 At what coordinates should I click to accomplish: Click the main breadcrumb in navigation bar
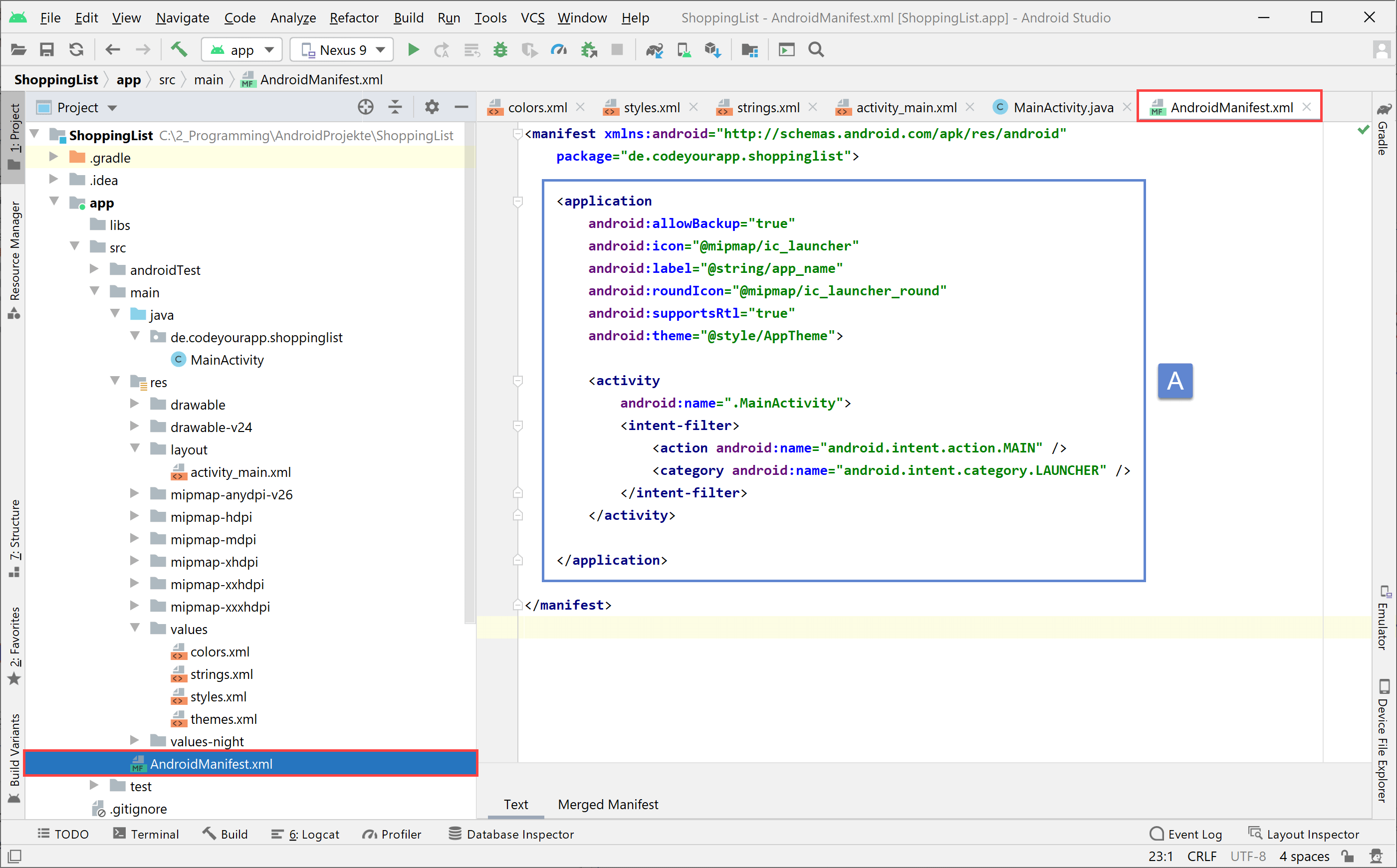coord(209,80)
